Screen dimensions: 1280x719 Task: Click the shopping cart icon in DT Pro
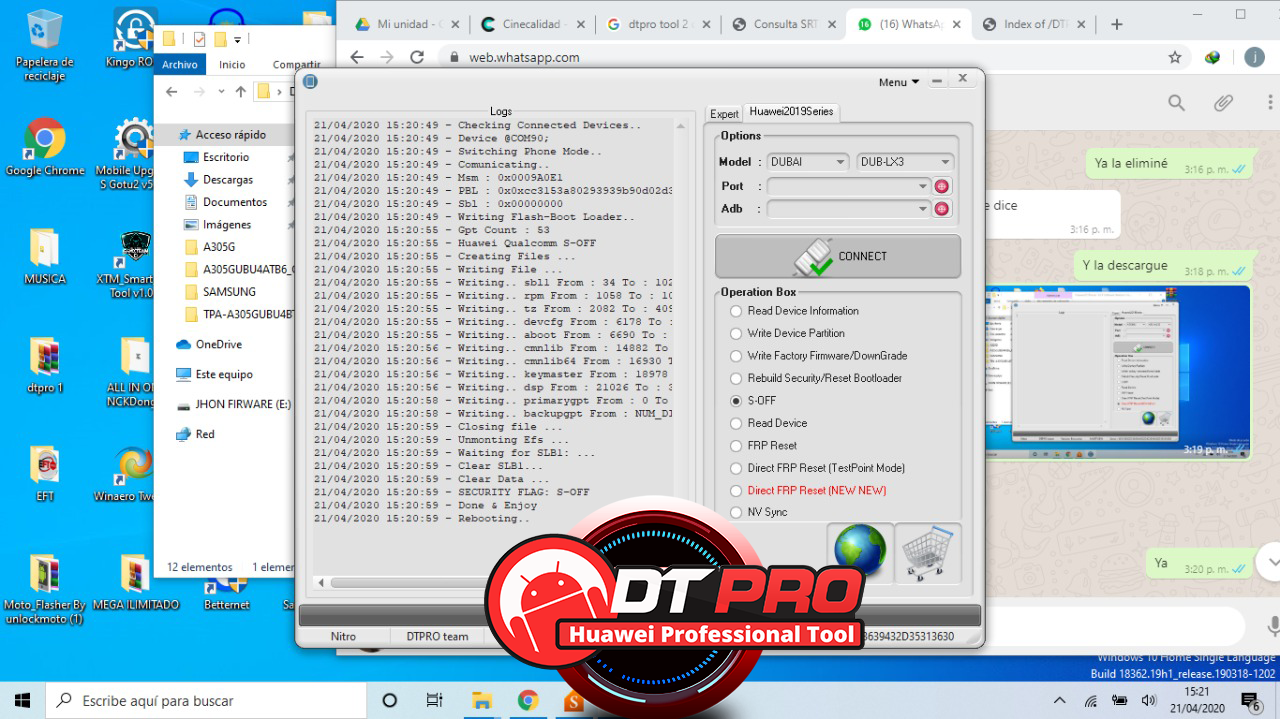click(928, 553)
